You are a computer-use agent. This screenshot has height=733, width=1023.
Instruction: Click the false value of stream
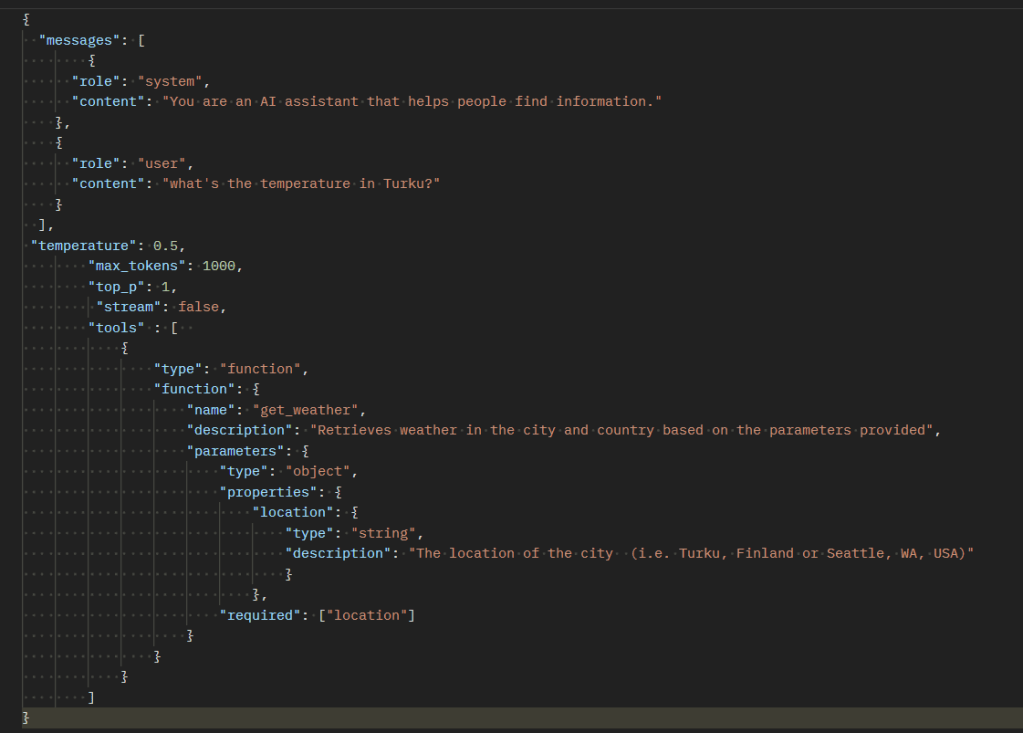pyautogui.click(x=200, y=307)
